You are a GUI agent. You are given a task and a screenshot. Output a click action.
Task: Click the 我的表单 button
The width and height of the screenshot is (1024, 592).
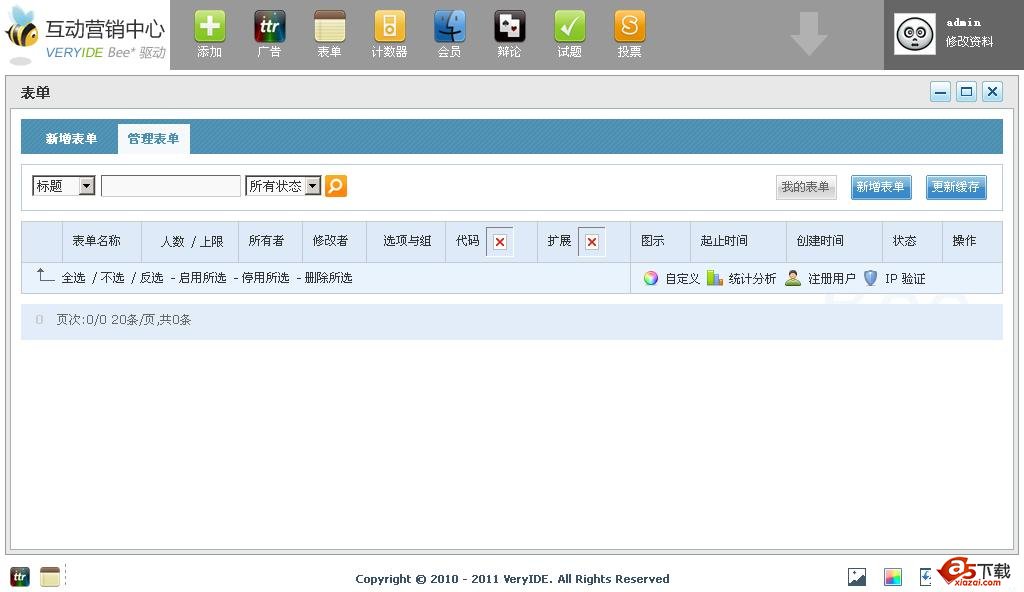(806, 187)
